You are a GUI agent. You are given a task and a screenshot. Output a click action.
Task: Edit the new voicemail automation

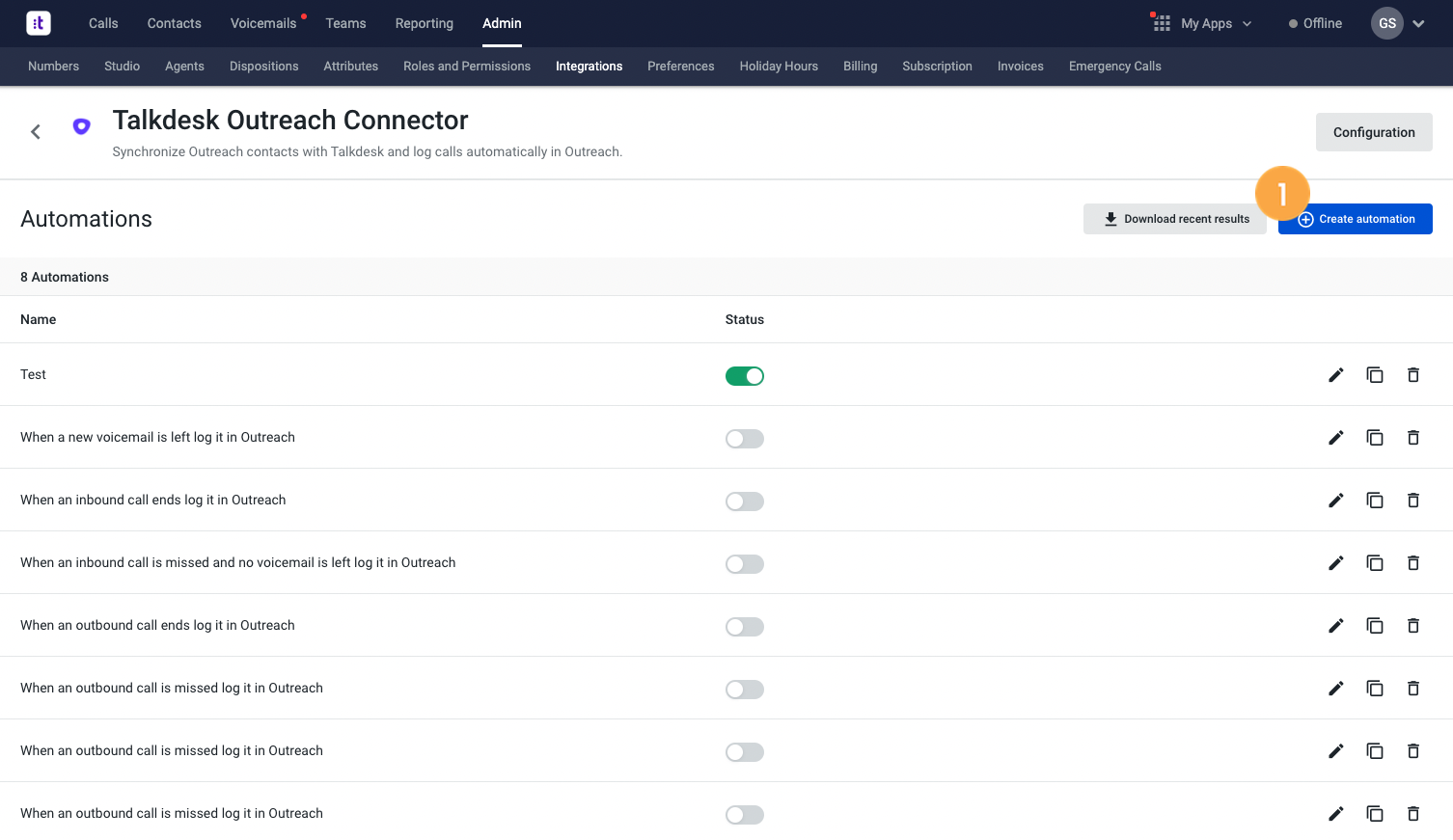pos(1336,438)
